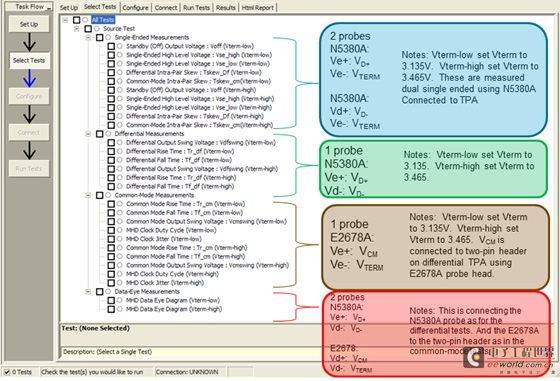
Task: Open the Configure tab
Action: pyautogui.click(x=135, y=7)
